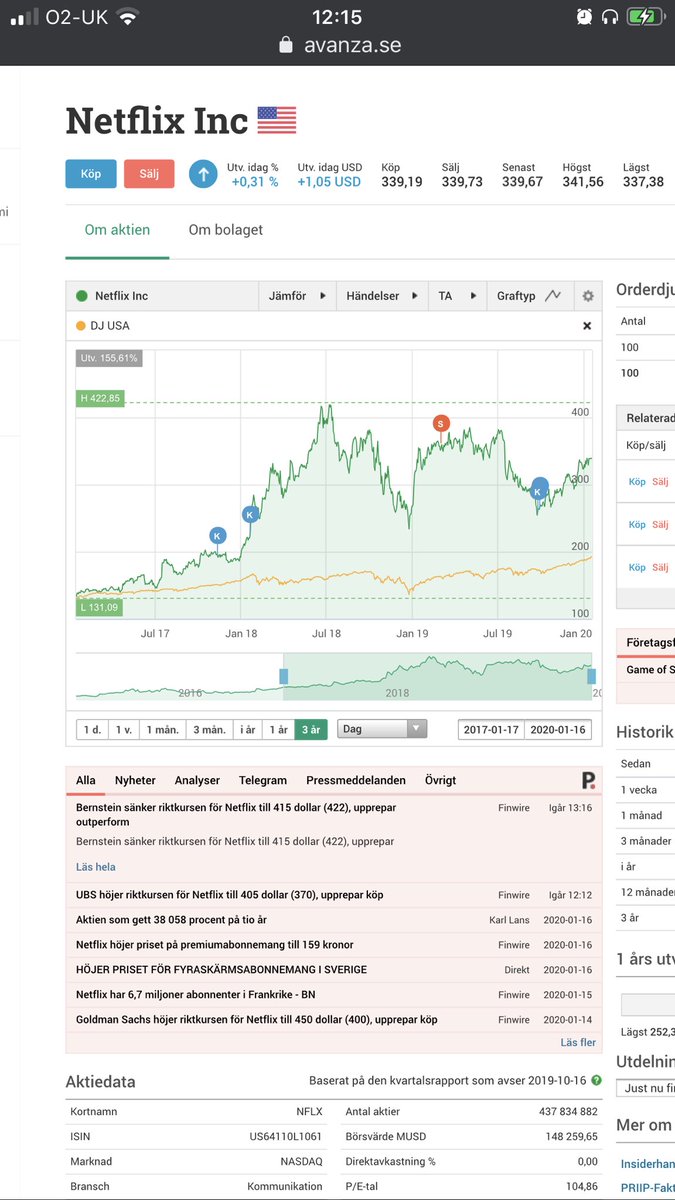Tap the US flag next to Netflix Inc
This screenshot has height=1200, width=675.
pyautogui.click(x=277, y=120)
